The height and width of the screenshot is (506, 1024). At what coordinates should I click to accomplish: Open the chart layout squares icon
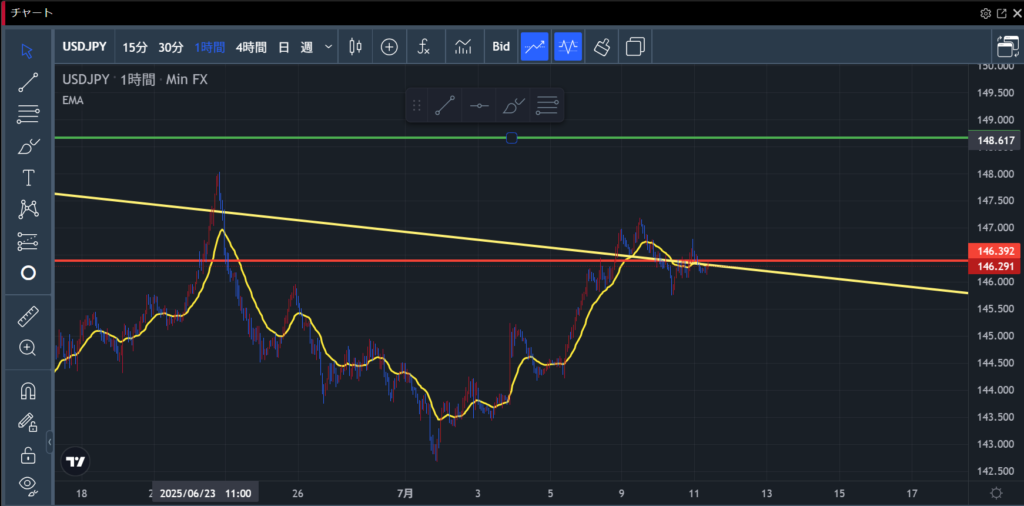click(x=635, y=47)
